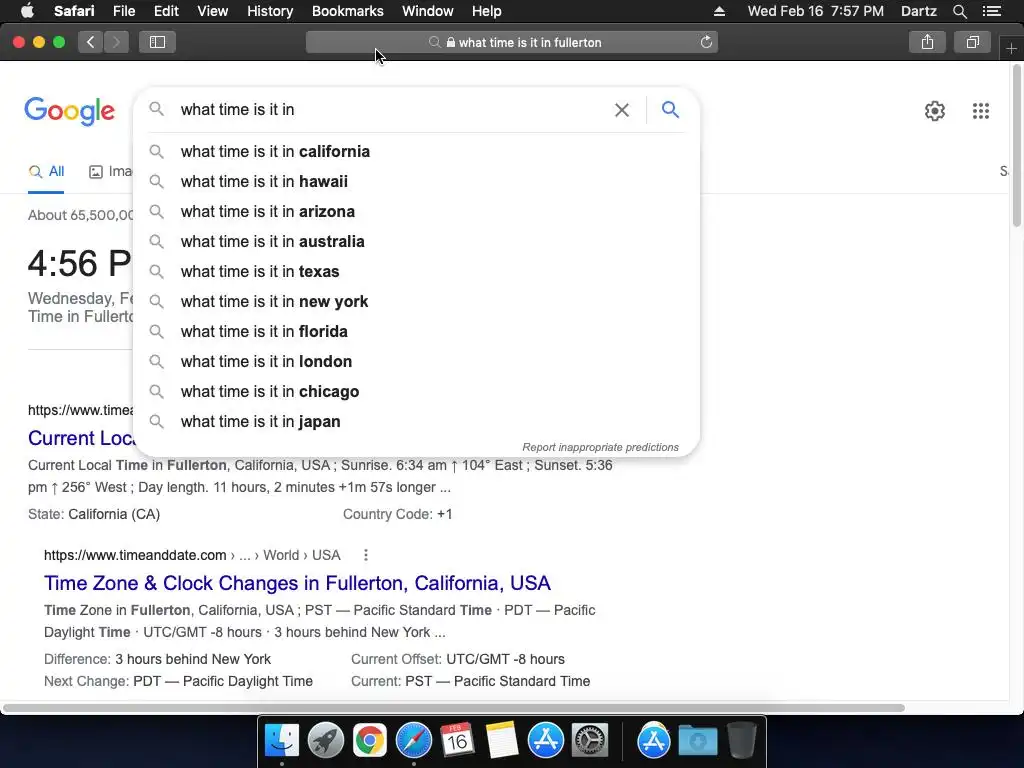Click 'Report inappropriate predictions' link
Image resolution: width=1024 pixels, height=768 pixels.
click(x=600, y=447)
